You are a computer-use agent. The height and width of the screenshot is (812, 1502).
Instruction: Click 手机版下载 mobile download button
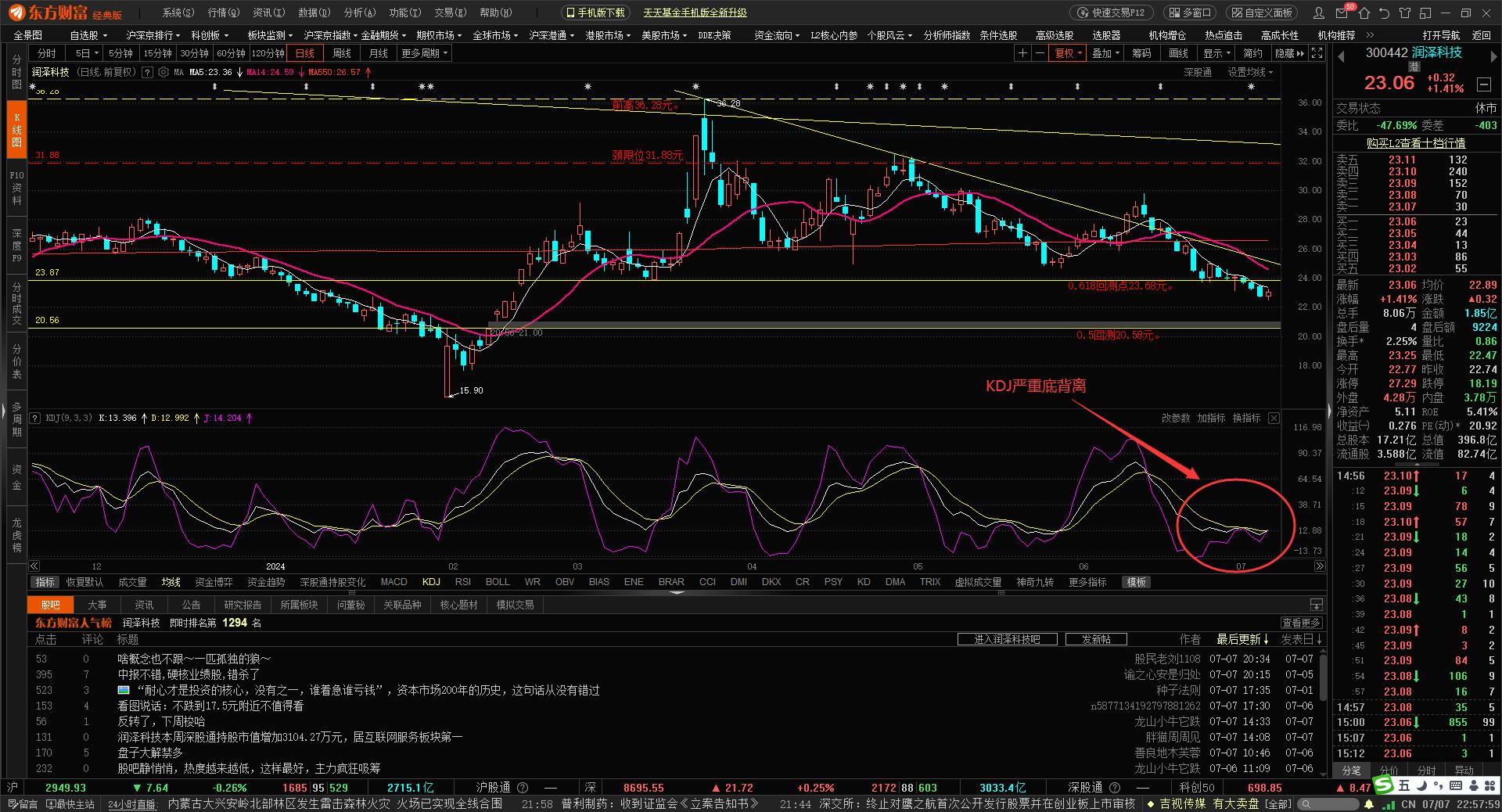(x=596, y=13)
